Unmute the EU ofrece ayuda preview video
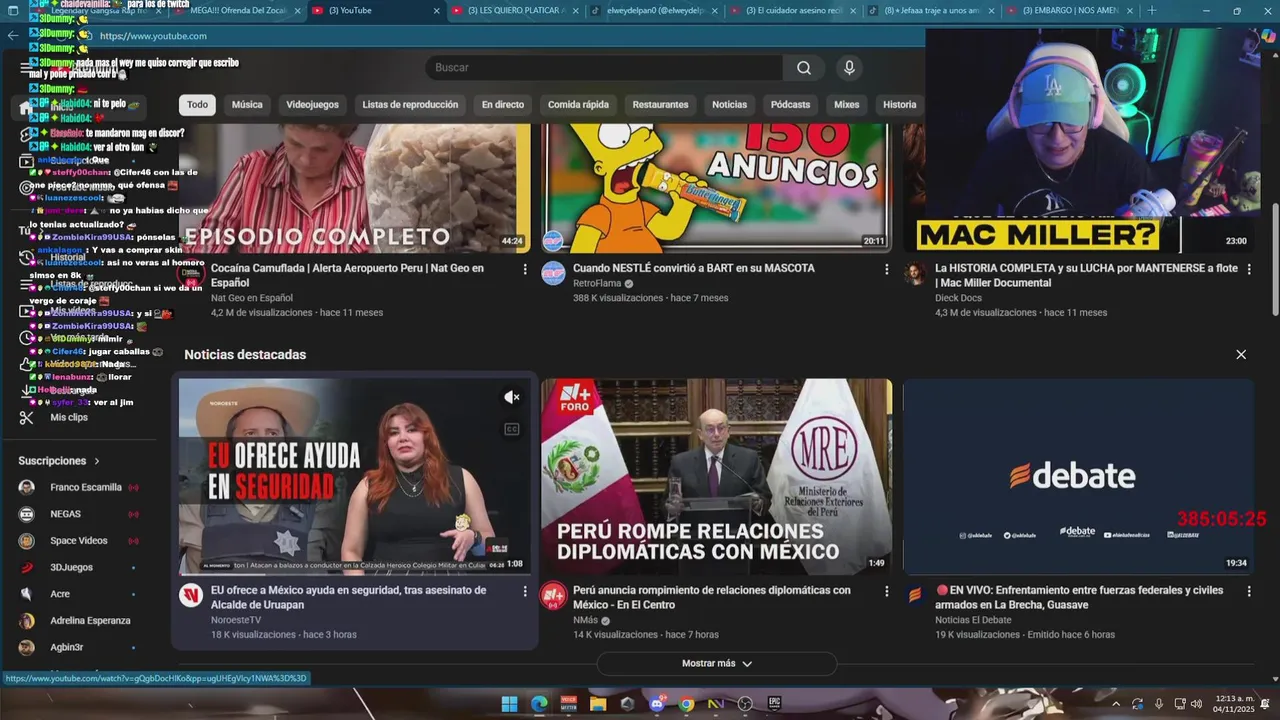Screen dimensions: 1280x720 (x=512, y=397)
